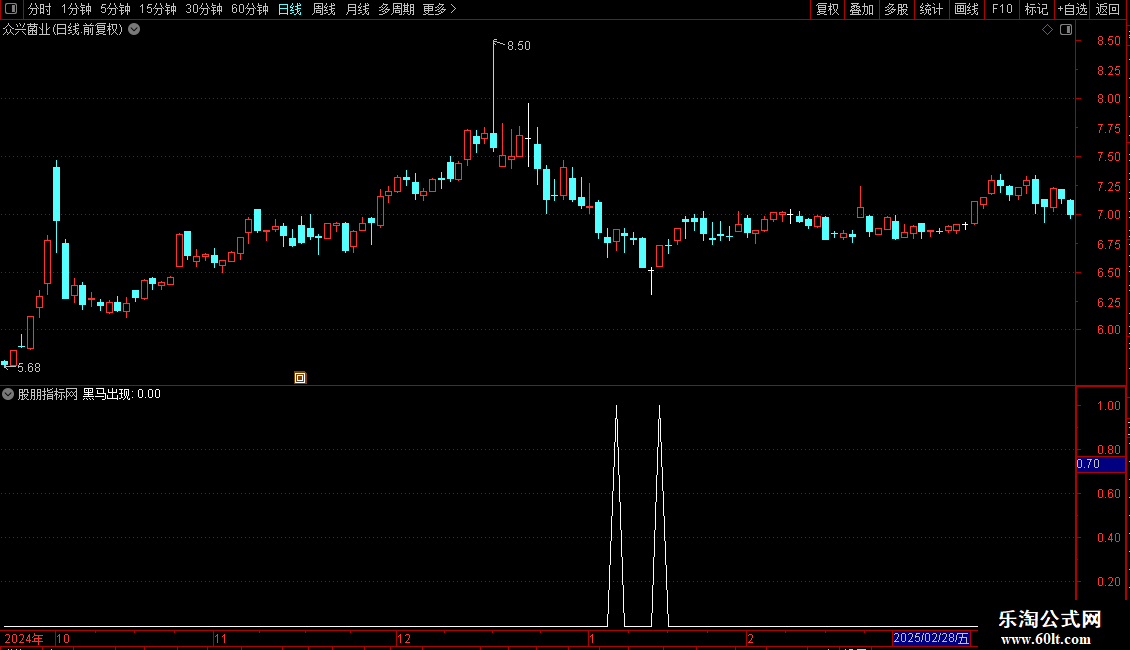Toggle the sidebar panel icon beside 分时

tap(11, 9)
